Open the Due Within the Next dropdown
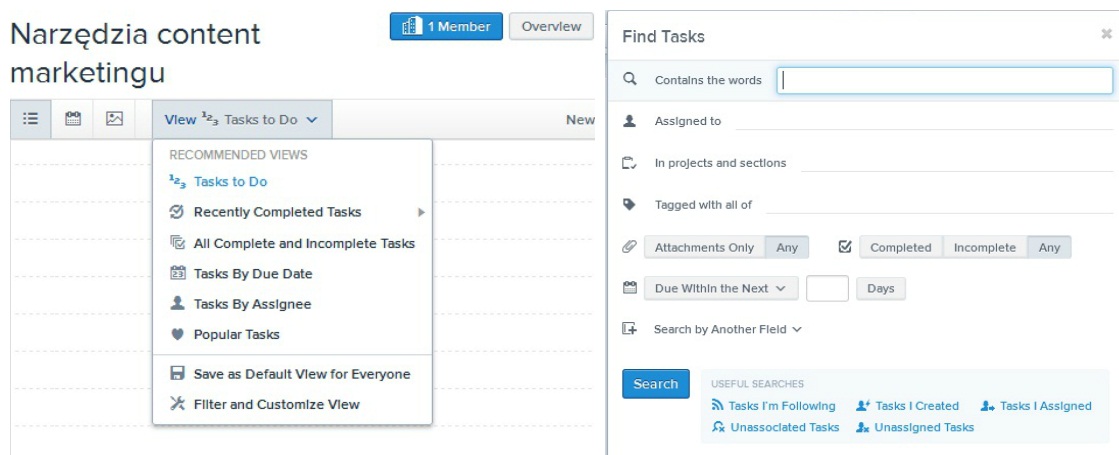The width and height of the screenshot is (1119, 455). 721,288
